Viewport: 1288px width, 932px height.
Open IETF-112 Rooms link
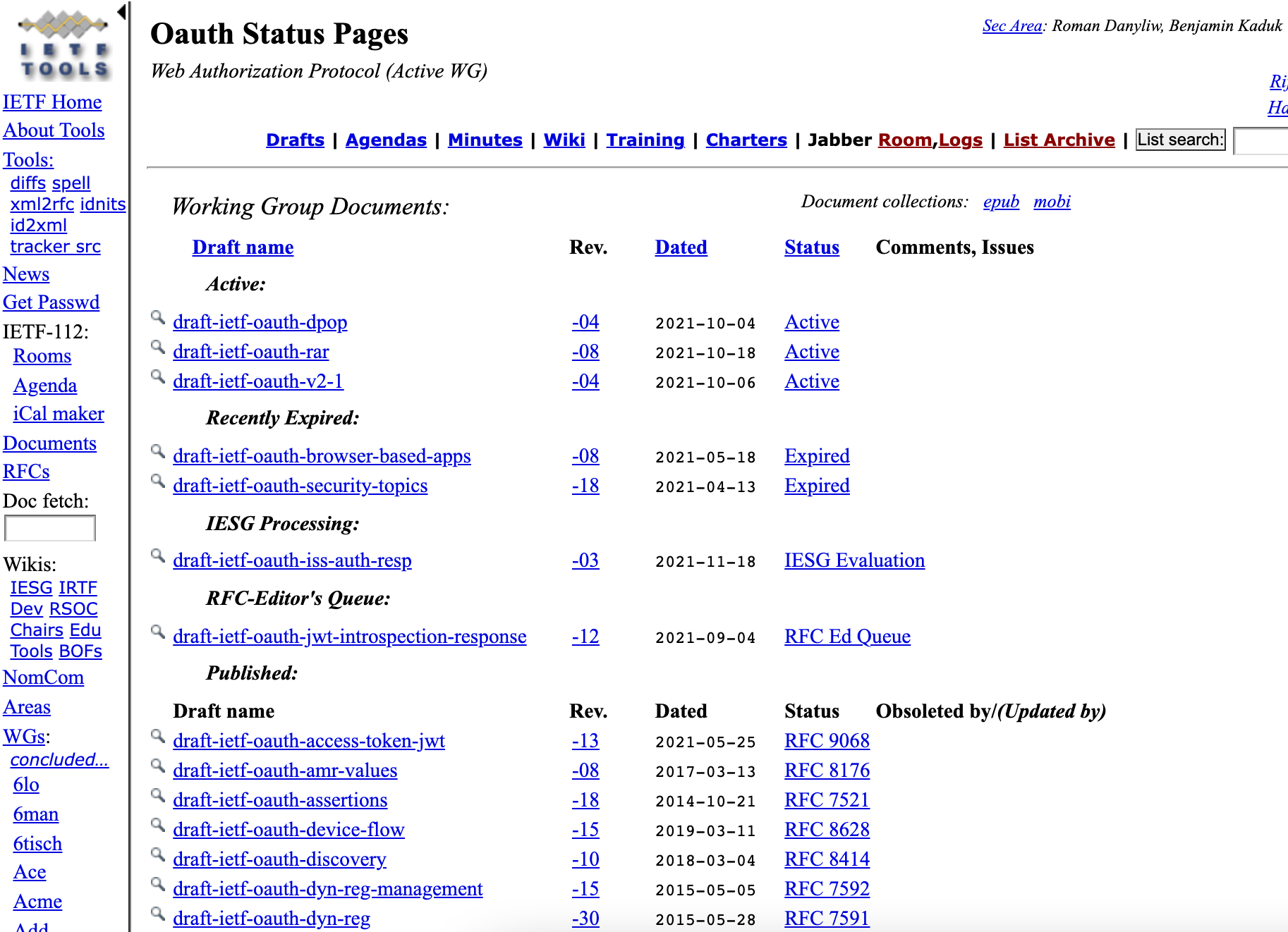[42, 356]
